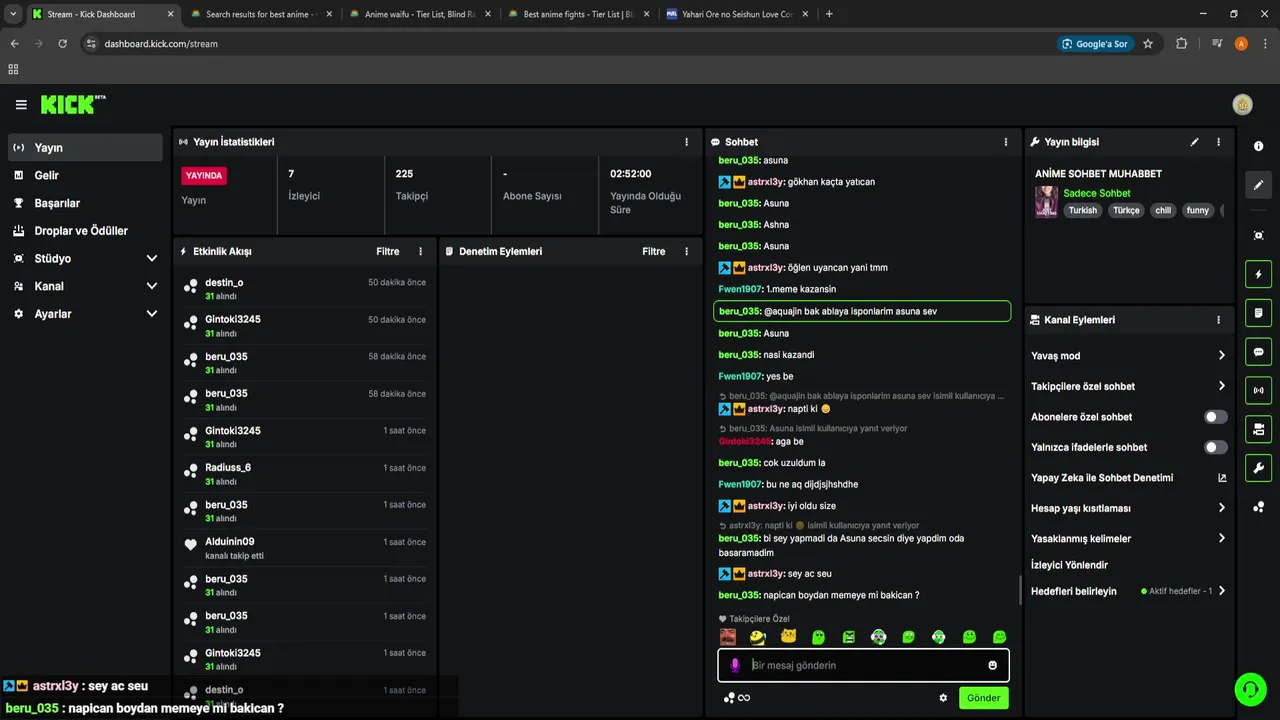The height and width of the screenshot is (720, 1280).
Task: Toggle Abonelere özel sohbet switch
Action: [1215, 417]
